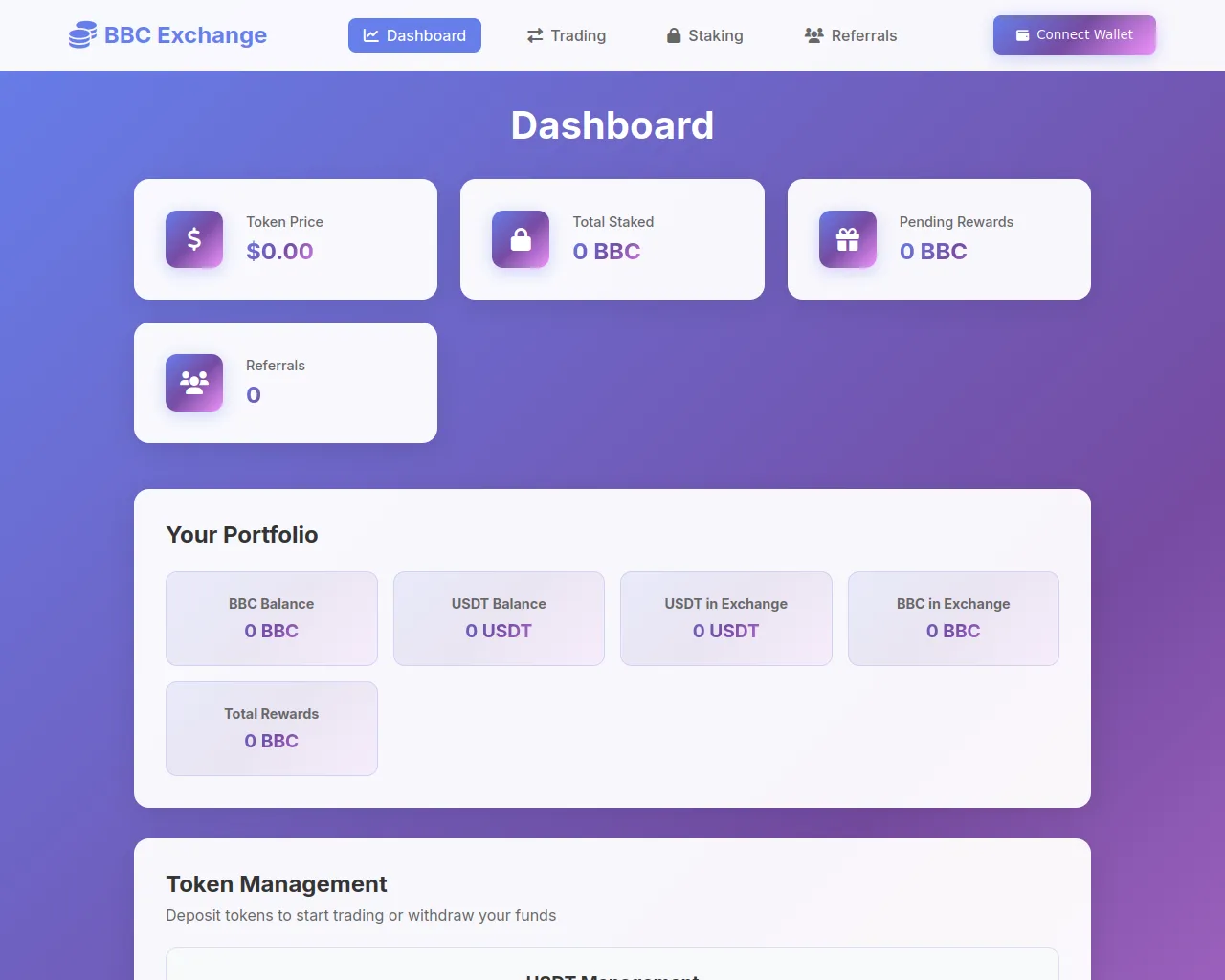1225x980 pixels.
Task: Click the 0 BBC Total Staked value
Action: (x=607, y=252)
